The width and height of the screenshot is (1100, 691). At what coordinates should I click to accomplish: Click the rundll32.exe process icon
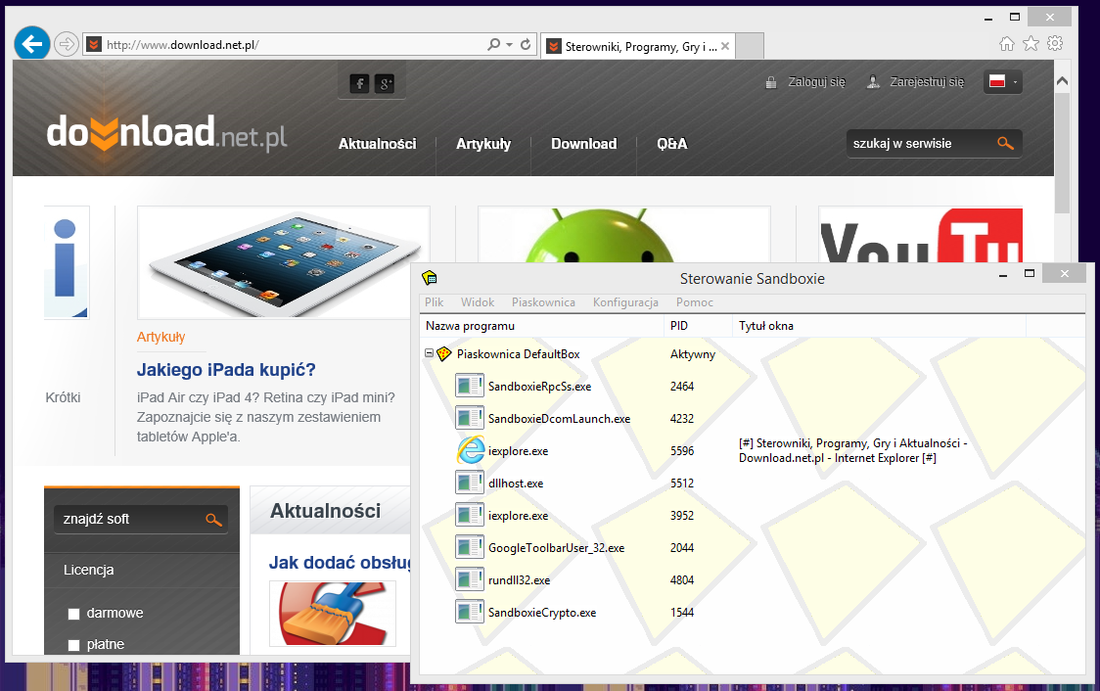coord(469,579)
